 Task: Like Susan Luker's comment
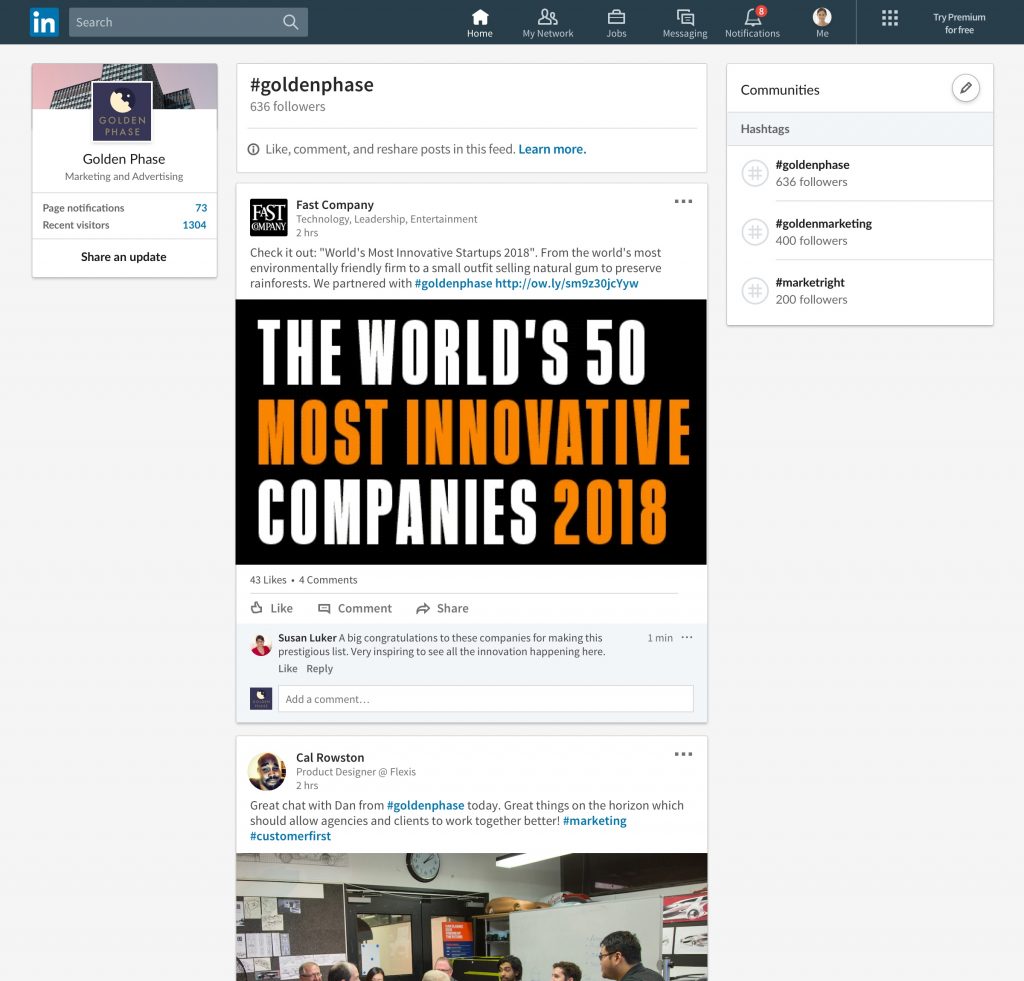[x=287, y=668]
